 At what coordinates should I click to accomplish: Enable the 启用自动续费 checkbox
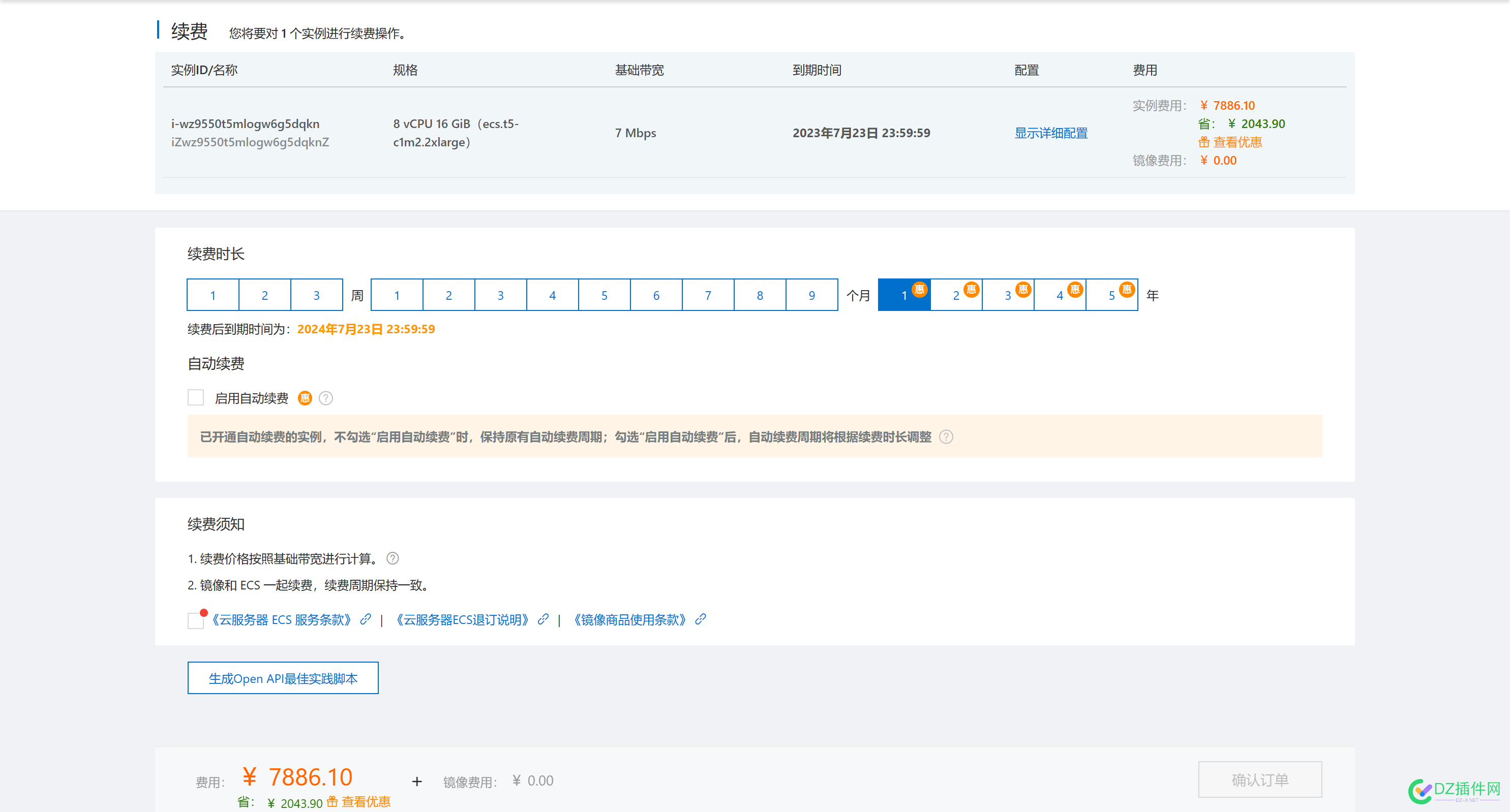click(x=196, y=397)
